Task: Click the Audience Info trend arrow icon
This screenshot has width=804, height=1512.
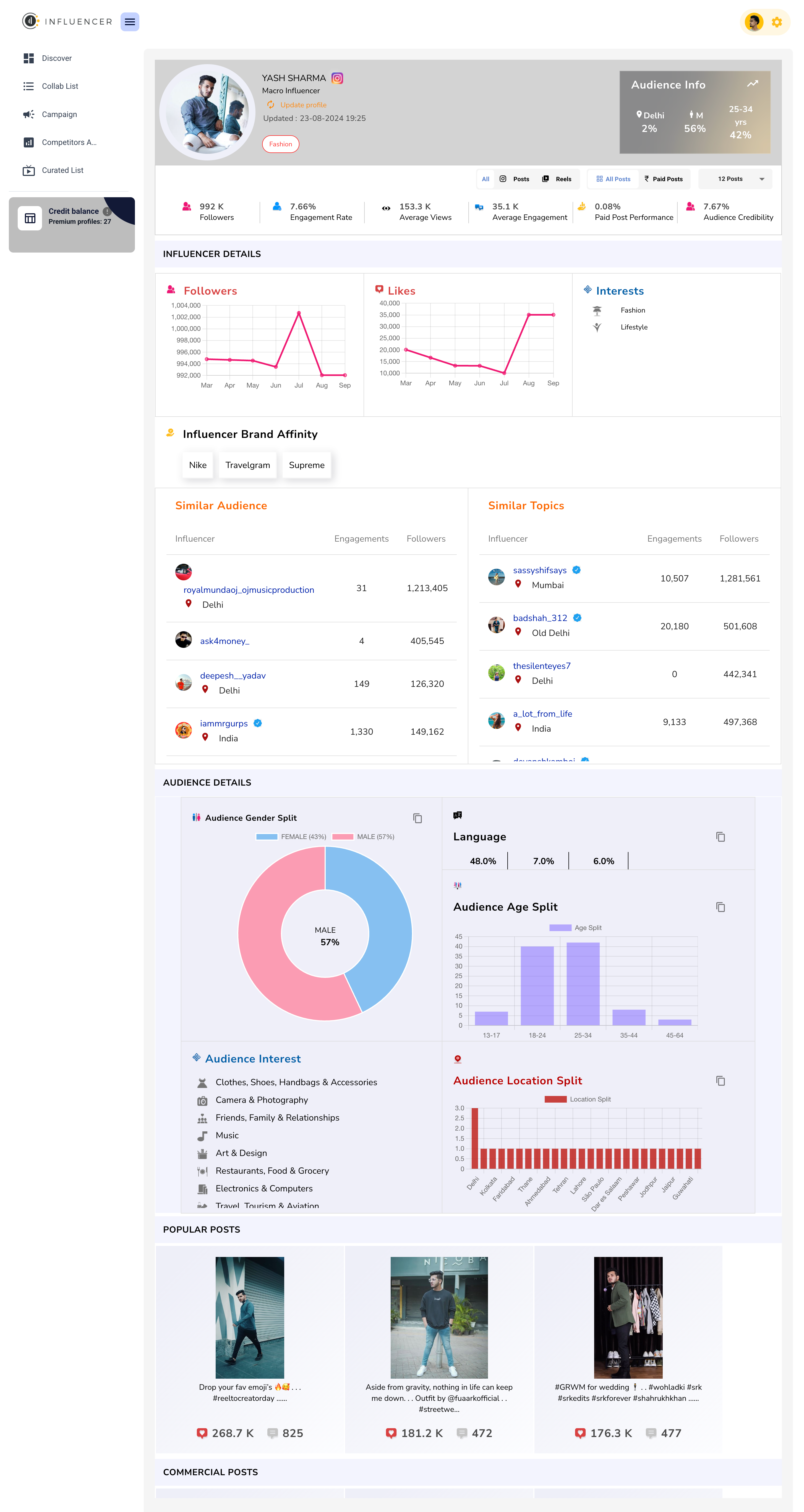Action: coord(752,84)
